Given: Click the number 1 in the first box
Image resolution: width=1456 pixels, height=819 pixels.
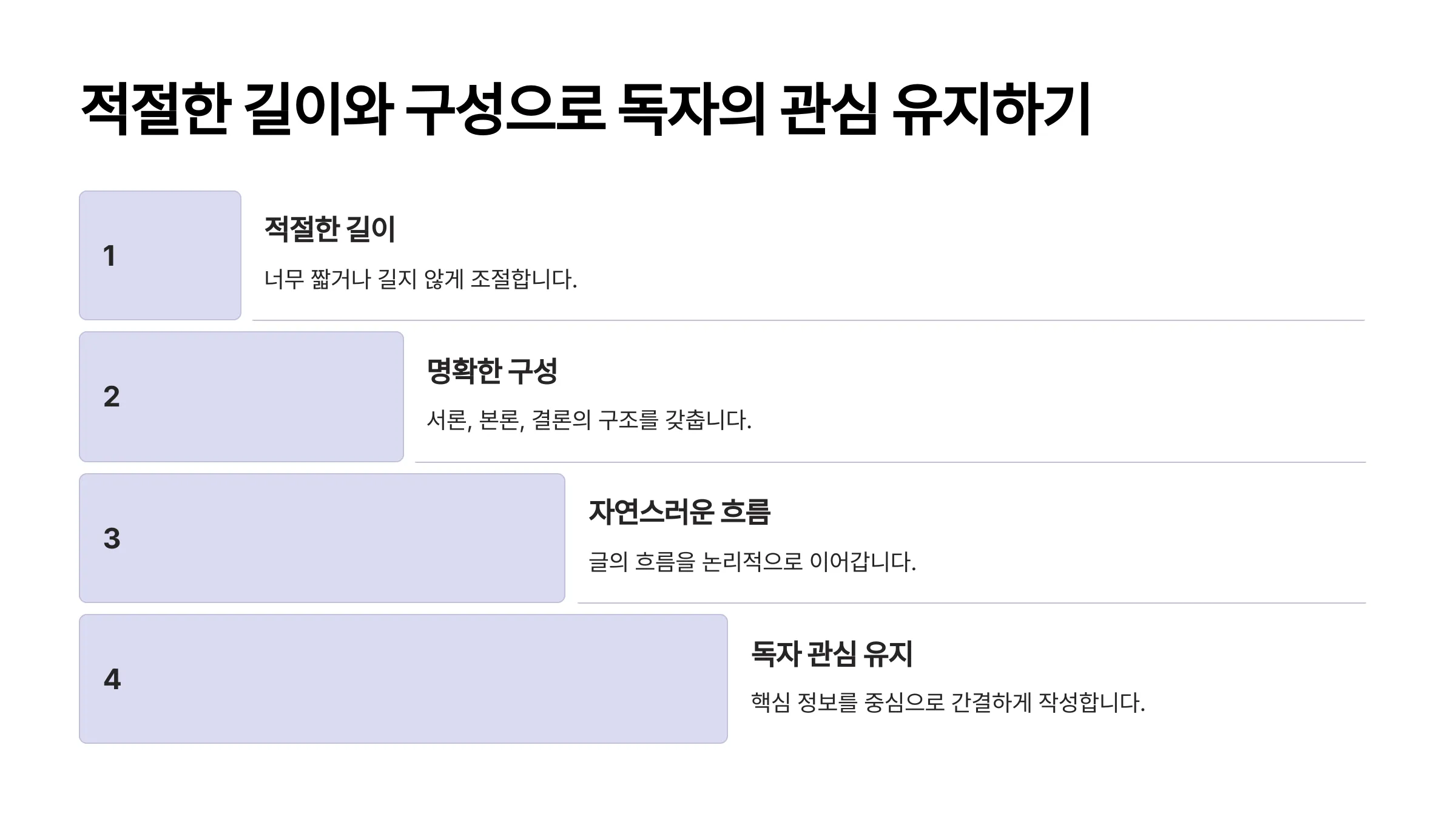Looking at the screenshot, I should pos(109,255).
